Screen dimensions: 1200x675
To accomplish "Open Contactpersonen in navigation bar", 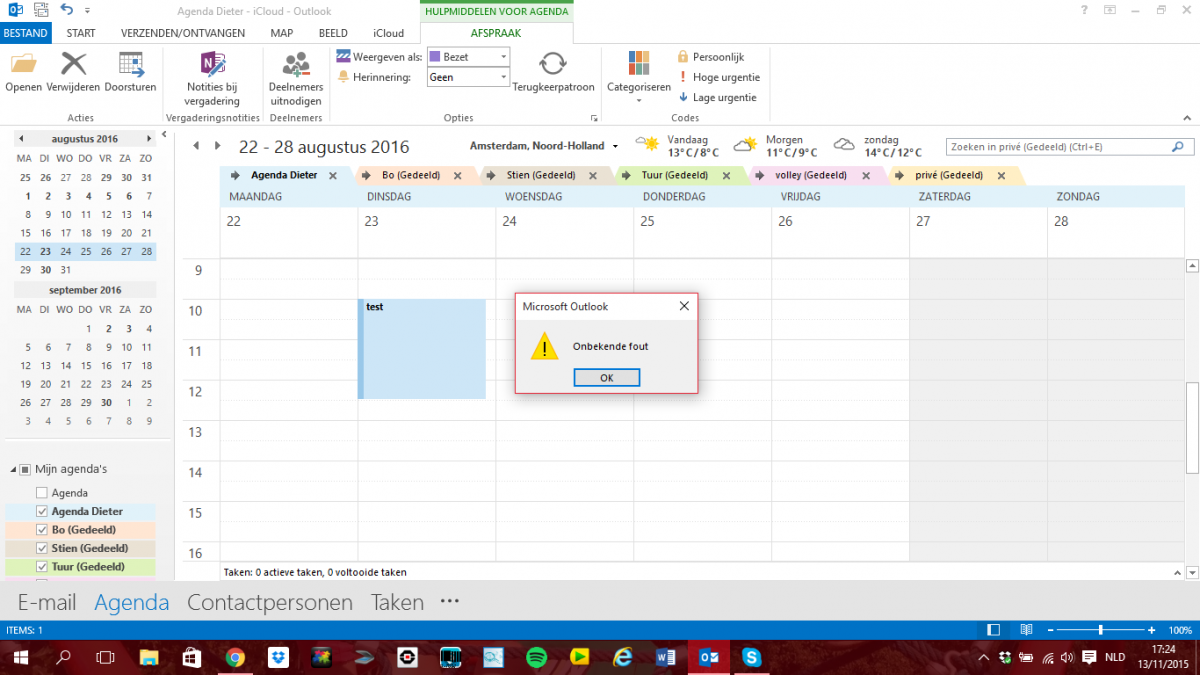I will point(270,602).
